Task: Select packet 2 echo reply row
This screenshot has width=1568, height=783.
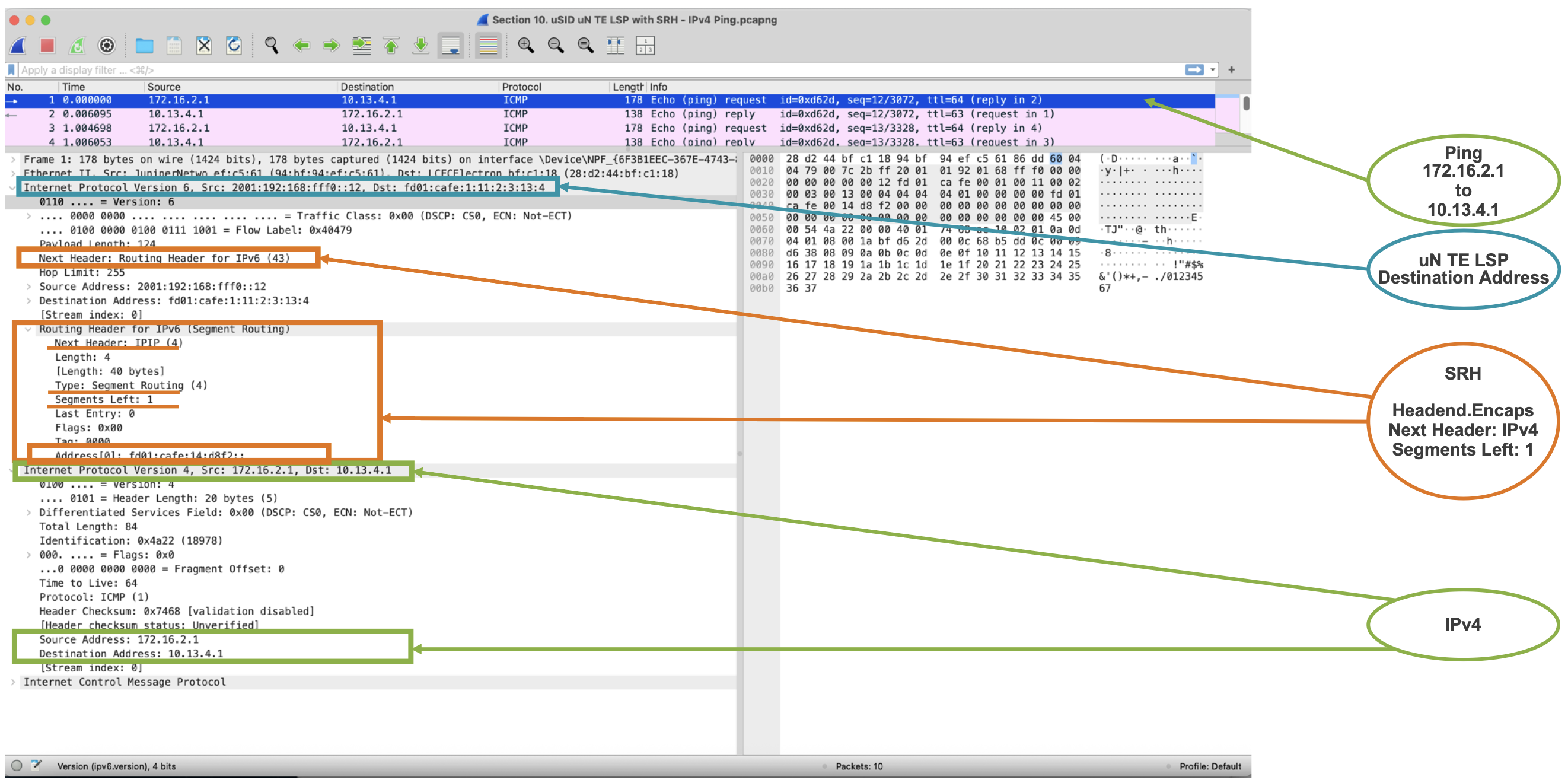Action: pos(610,114)
